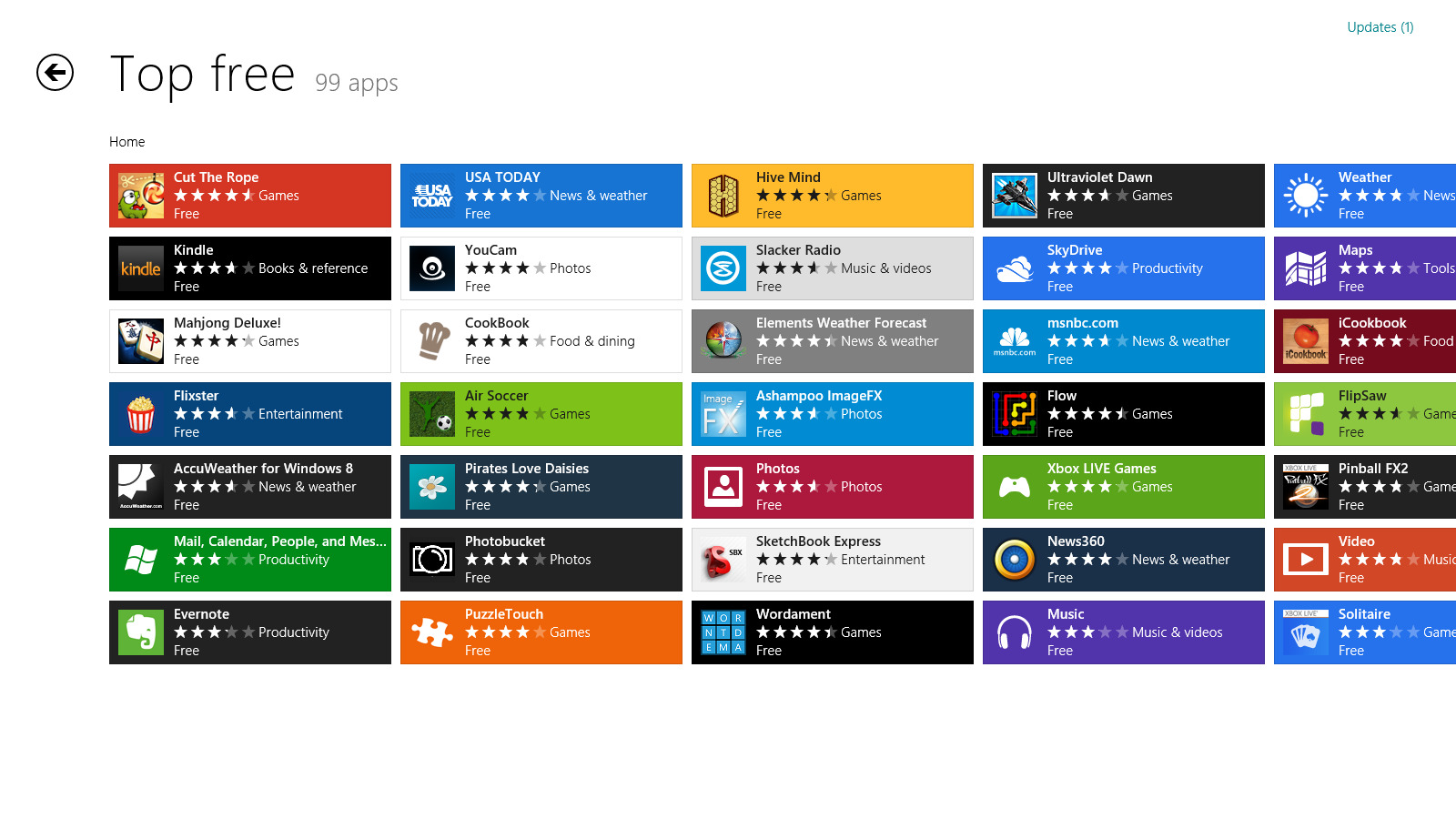1456x819 pixels.
Task: Click the Hive Mind honeycomb icon
Action: tap(723, 196)
